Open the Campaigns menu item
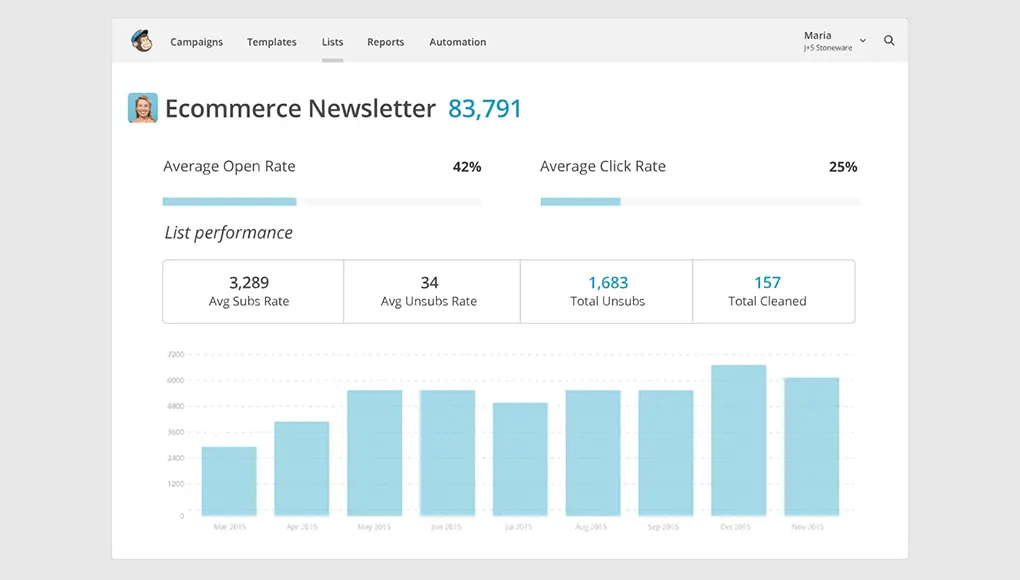 [x=196, y=42]
